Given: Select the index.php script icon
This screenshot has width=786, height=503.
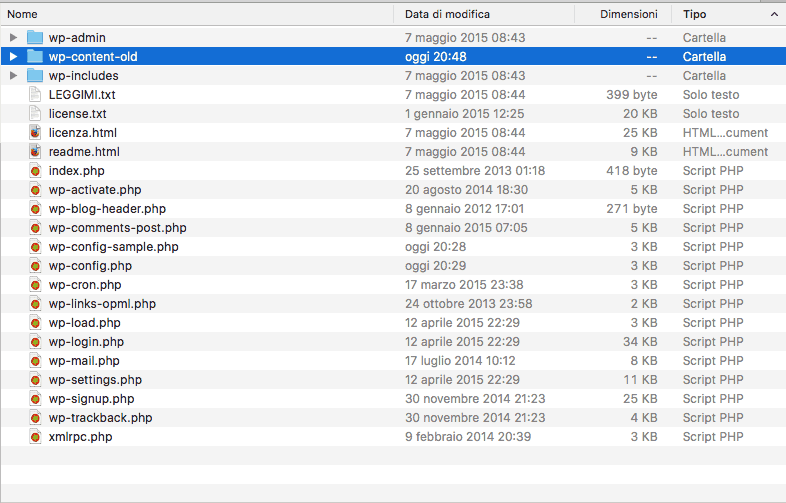Looking at the screenshot, I should point(35,170).
